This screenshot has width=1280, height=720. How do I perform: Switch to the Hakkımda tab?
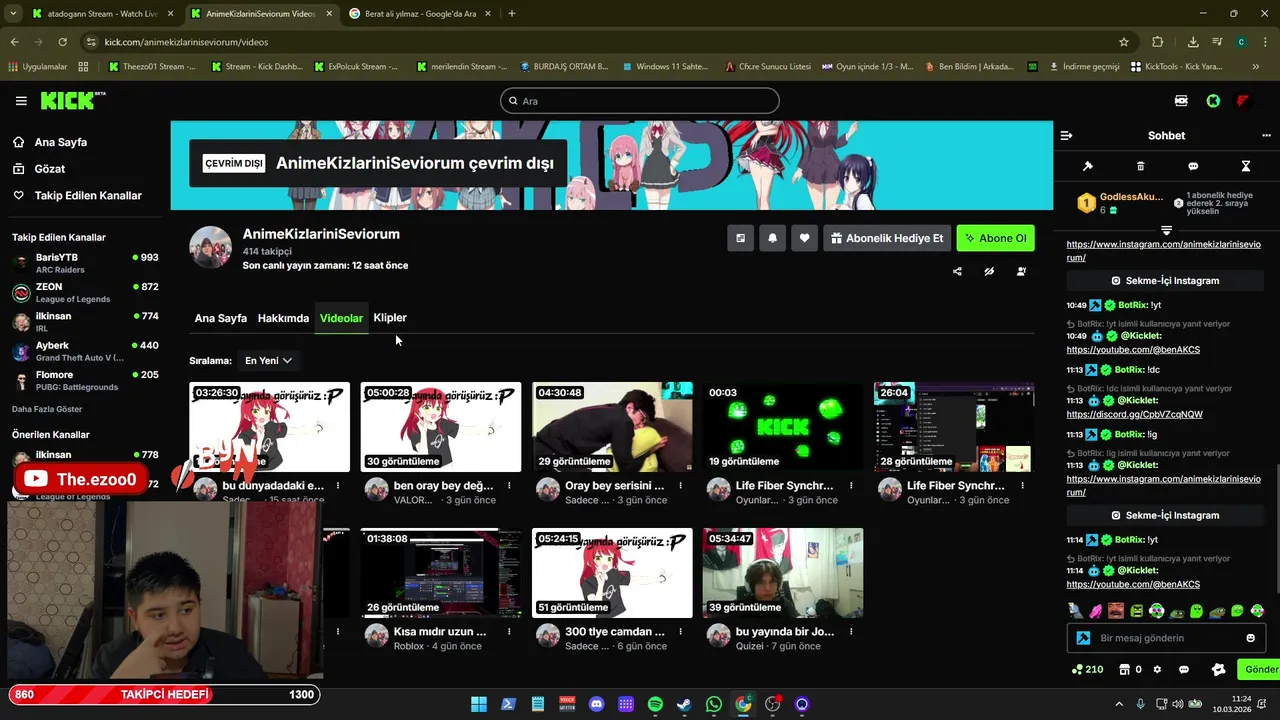click(283, 318)
